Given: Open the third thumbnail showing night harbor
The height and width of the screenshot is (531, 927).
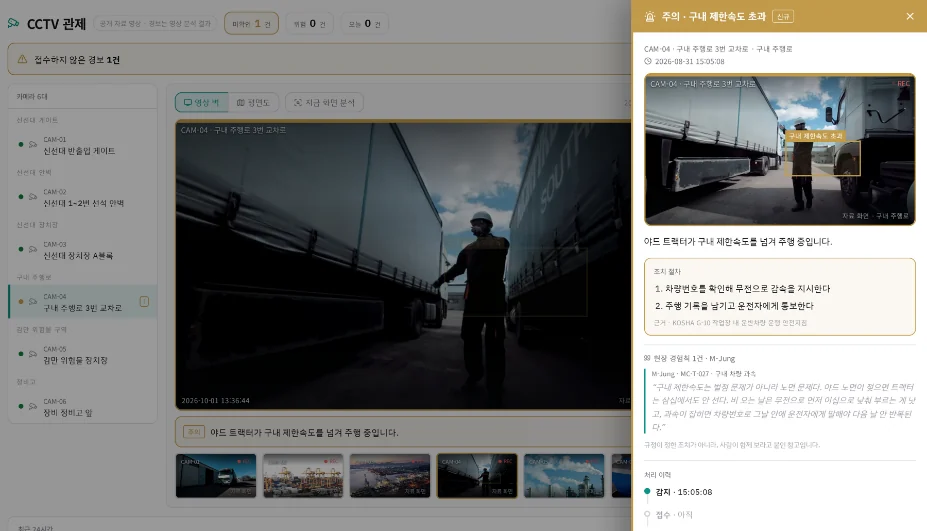Looking at the screenshot, I should click(x=390, y=476).
